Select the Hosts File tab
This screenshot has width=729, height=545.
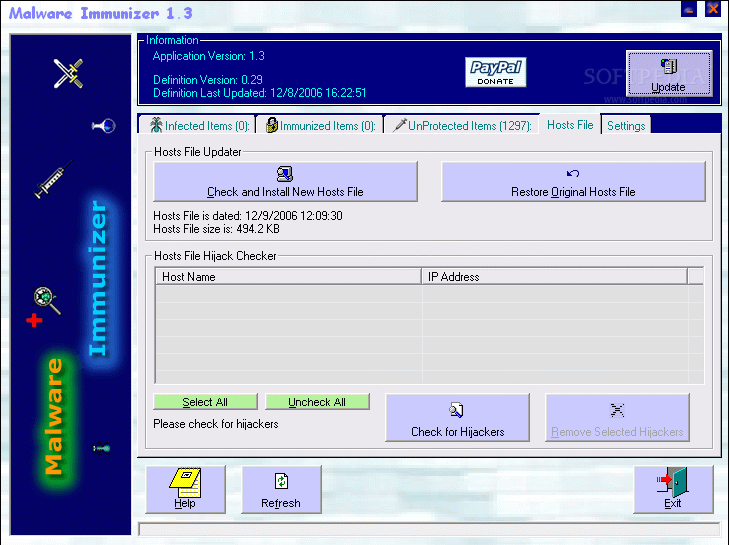point(570,125)
